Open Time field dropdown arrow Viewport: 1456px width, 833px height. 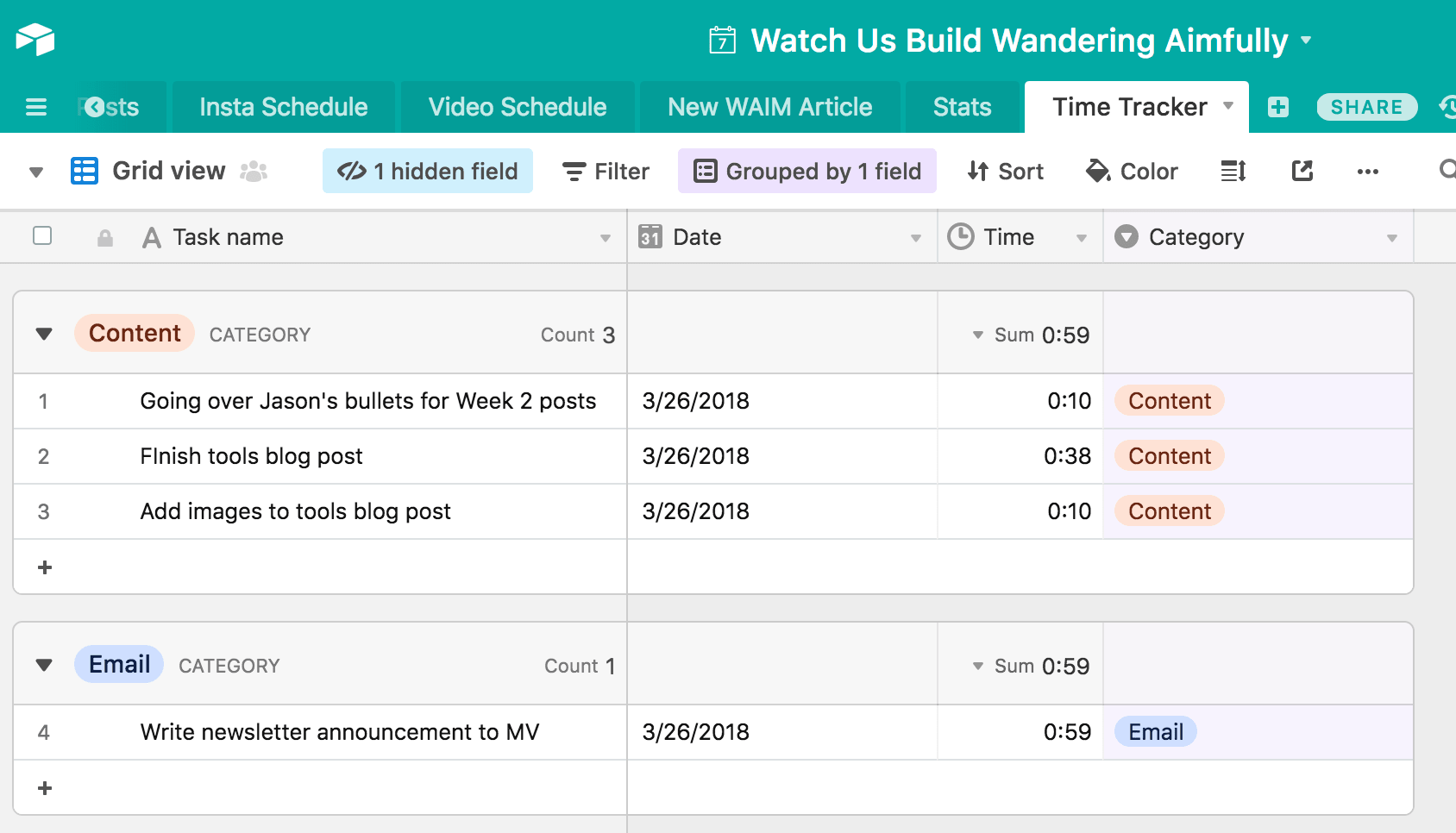[x=1082, y=238]
